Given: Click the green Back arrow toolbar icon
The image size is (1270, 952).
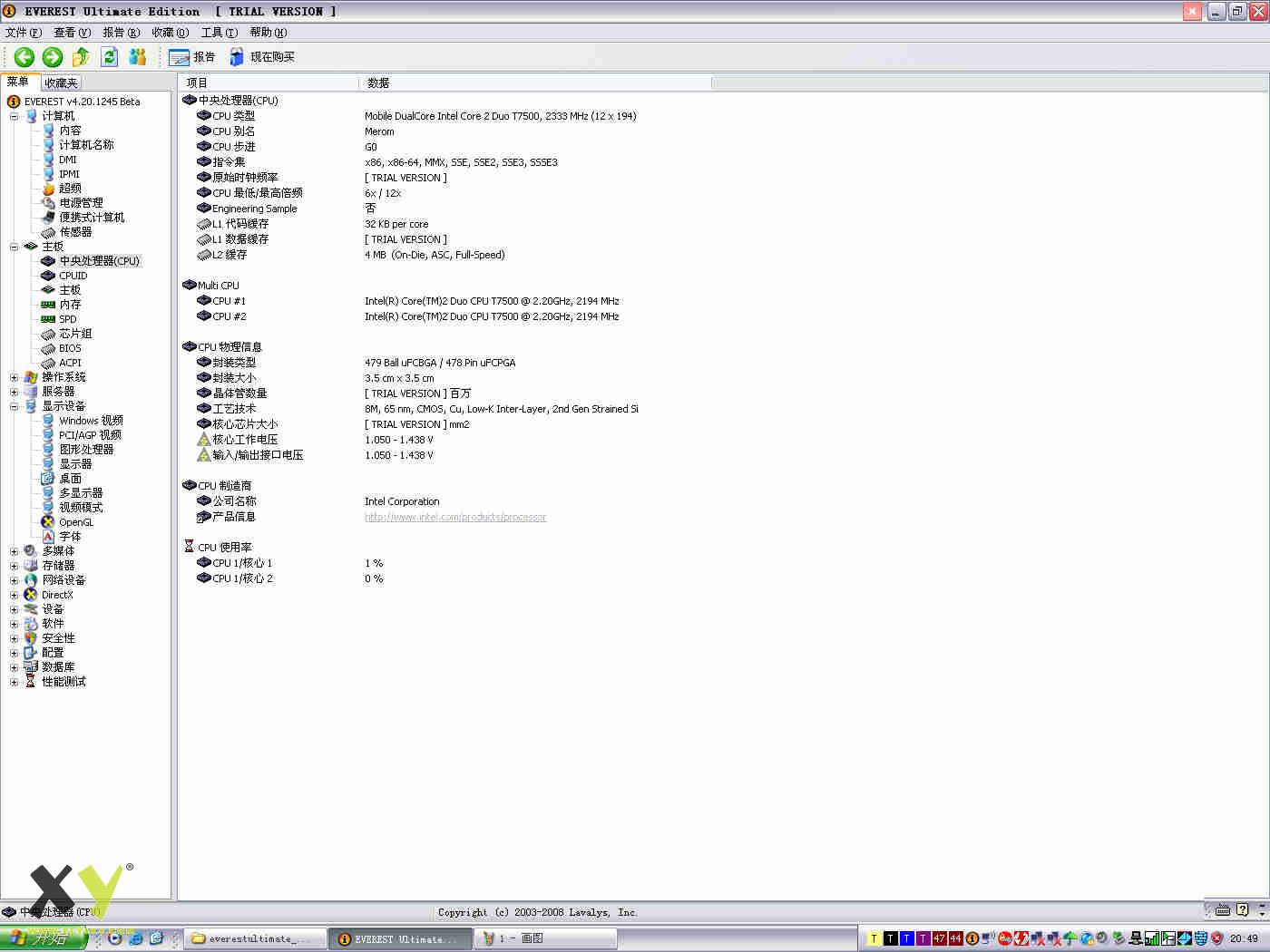Looking at the screenshot, I should coord(24,57).
